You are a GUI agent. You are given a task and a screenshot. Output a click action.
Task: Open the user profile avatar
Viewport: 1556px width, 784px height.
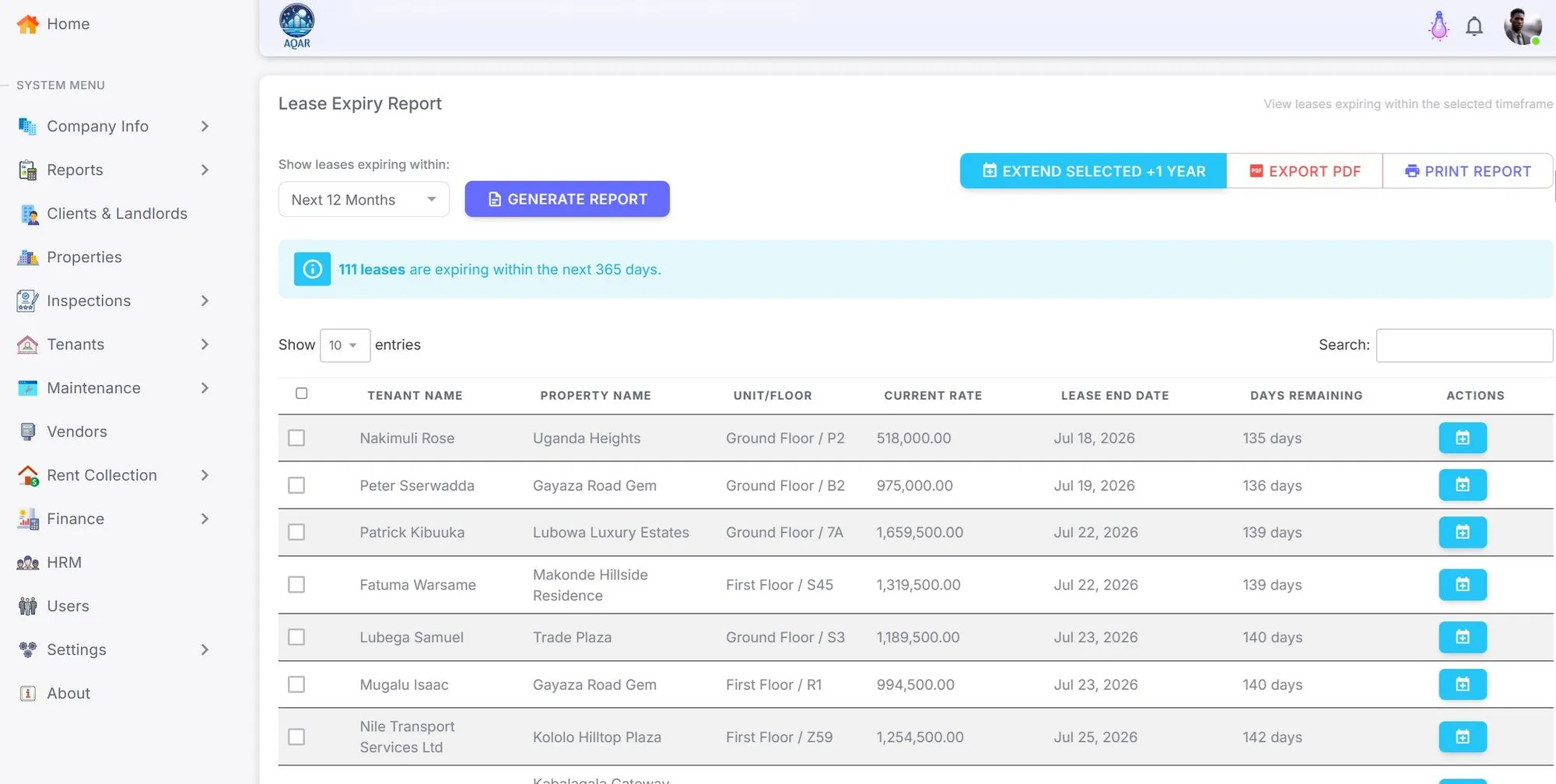point(1523,26)
